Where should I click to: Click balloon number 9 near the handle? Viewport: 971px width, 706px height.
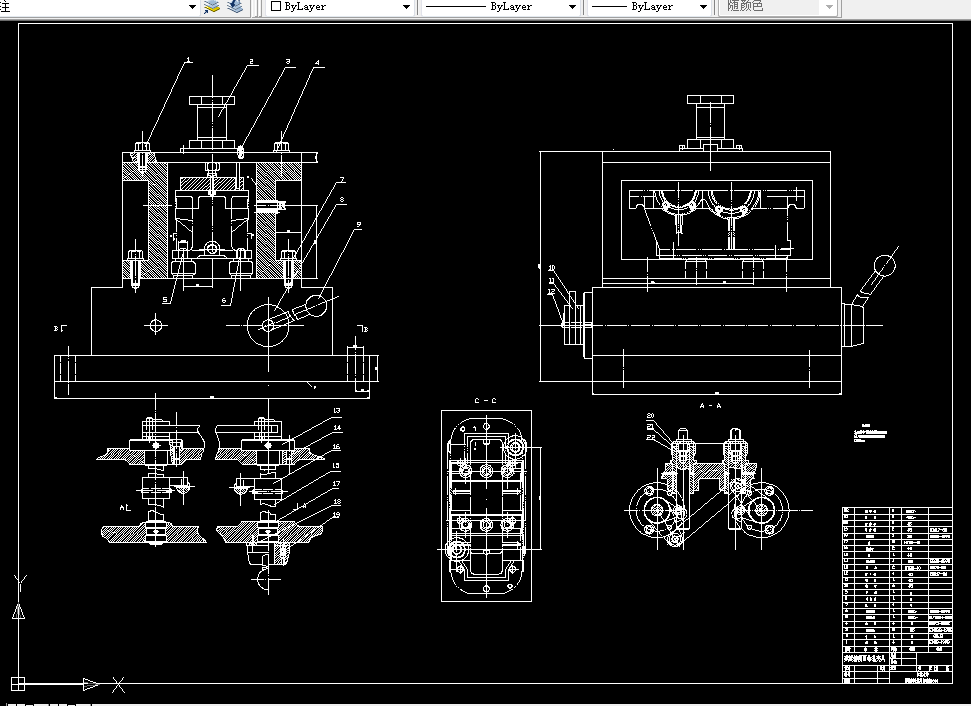(359, 225)
